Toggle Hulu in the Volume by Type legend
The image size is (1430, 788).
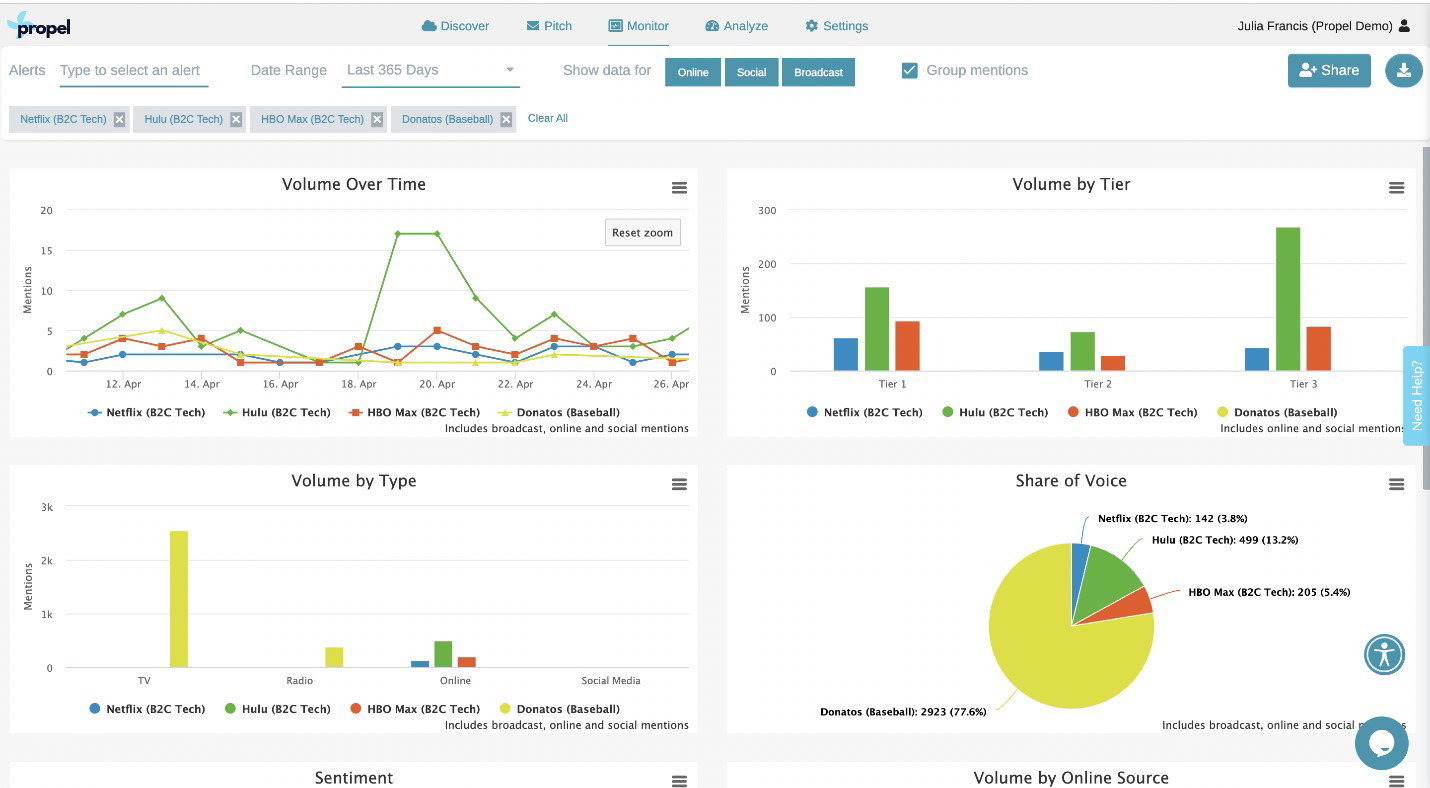pos(277,709)
